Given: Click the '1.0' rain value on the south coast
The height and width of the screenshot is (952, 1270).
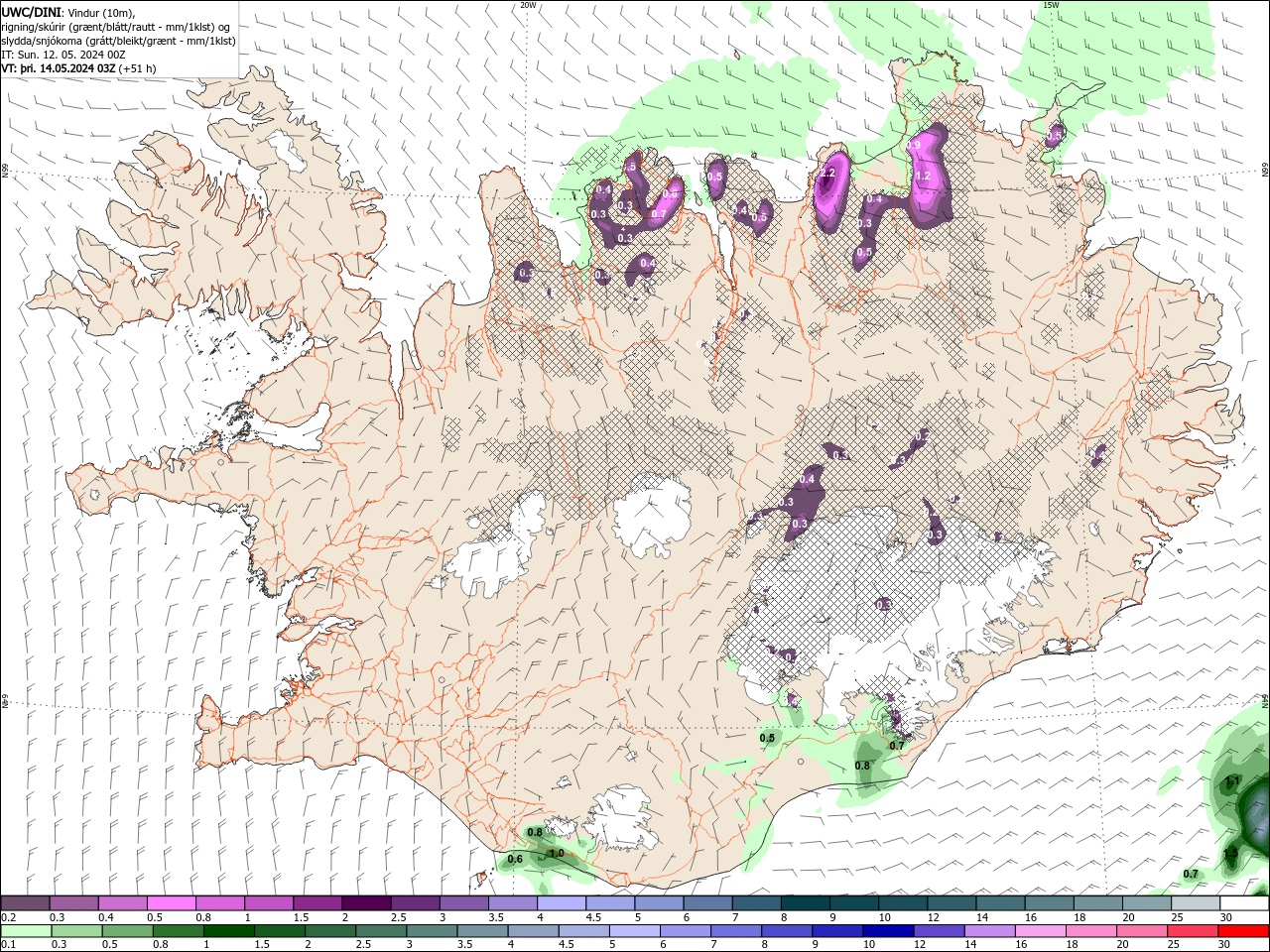Looking at the screenshot, I should tap(557, 853).
